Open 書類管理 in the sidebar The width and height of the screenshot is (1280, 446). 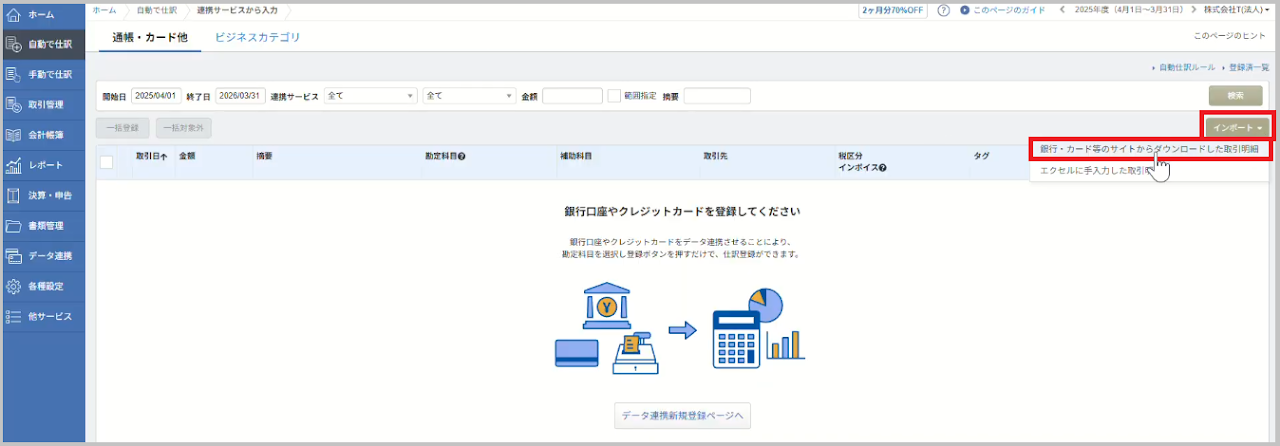[43, 225]
